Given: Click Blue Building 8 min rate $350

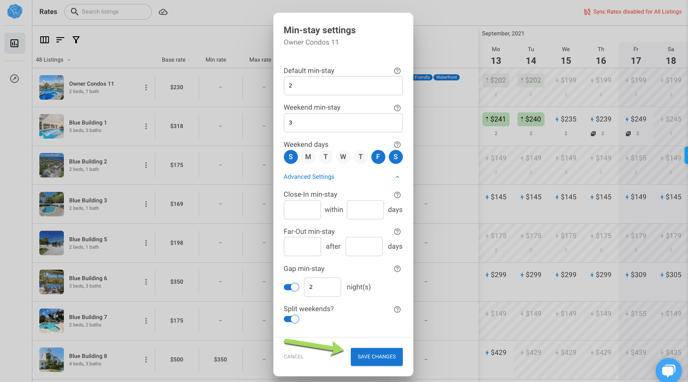Looking at the screenshot, I should pos(220,360).
